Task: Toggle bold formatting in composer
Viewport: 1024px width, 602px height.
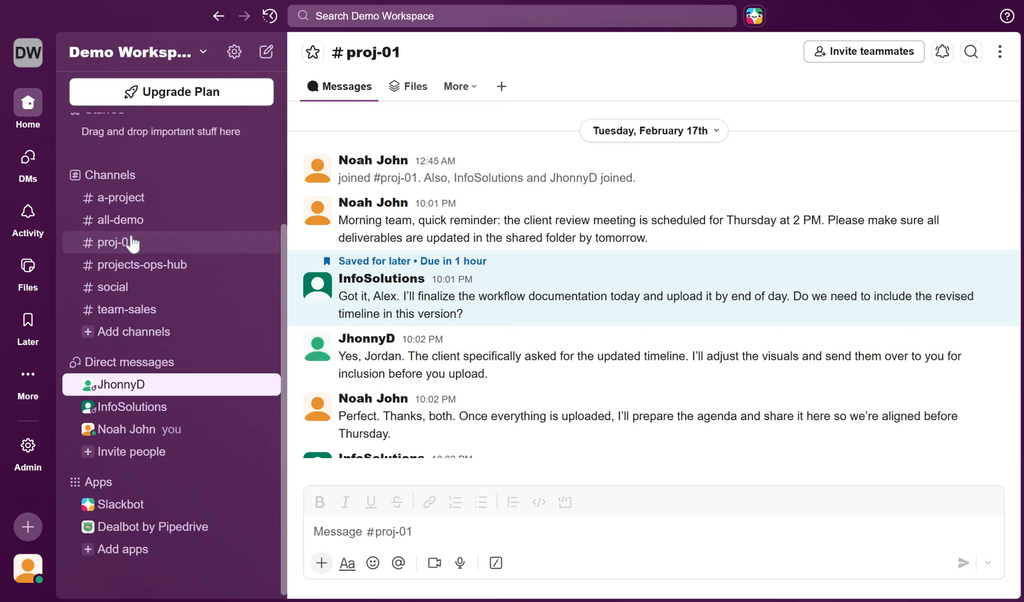Action: pyautogui.click(x=320, y=502)
